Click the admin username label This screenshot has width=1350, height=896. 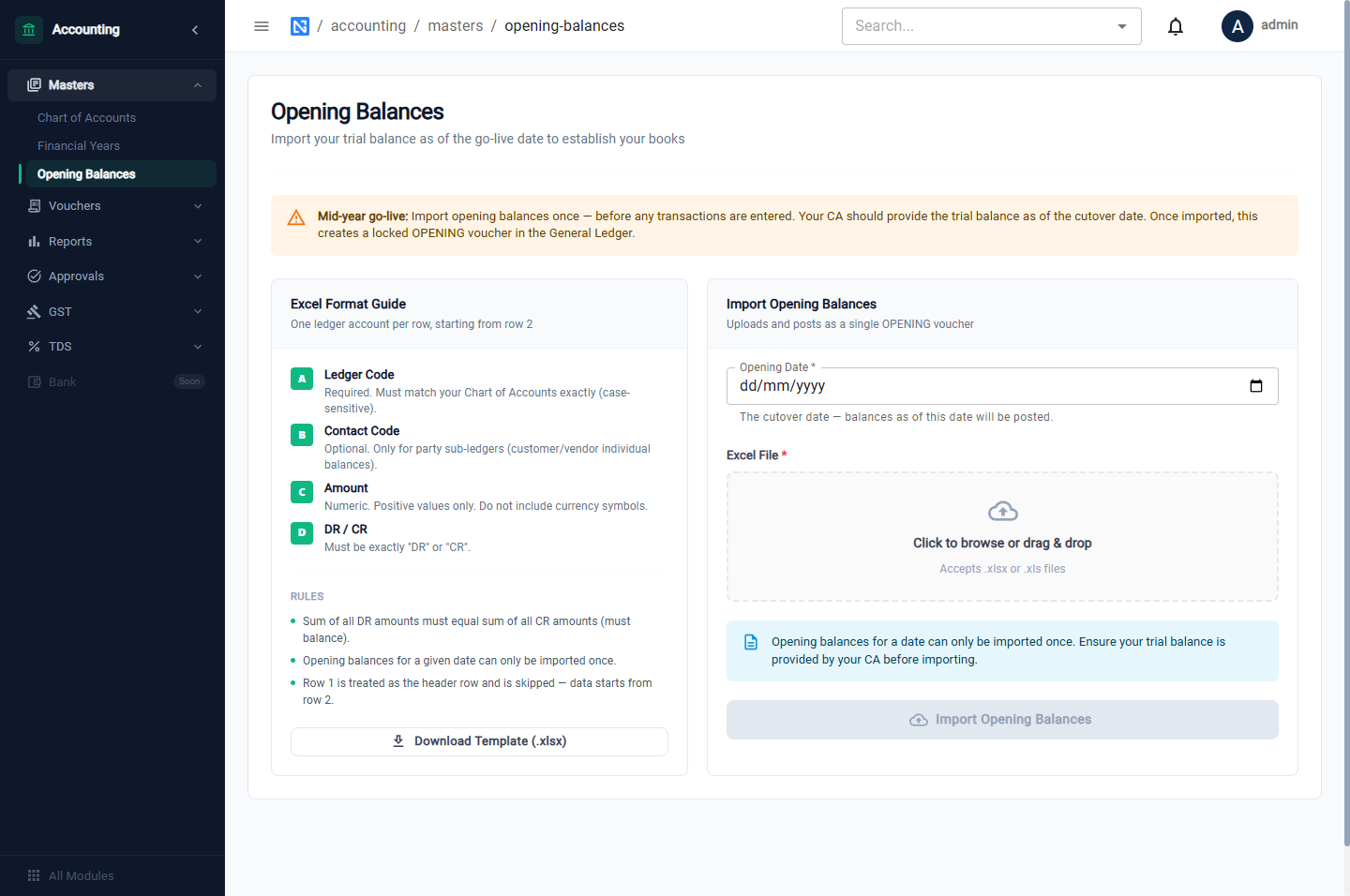tap(1280, 25)
